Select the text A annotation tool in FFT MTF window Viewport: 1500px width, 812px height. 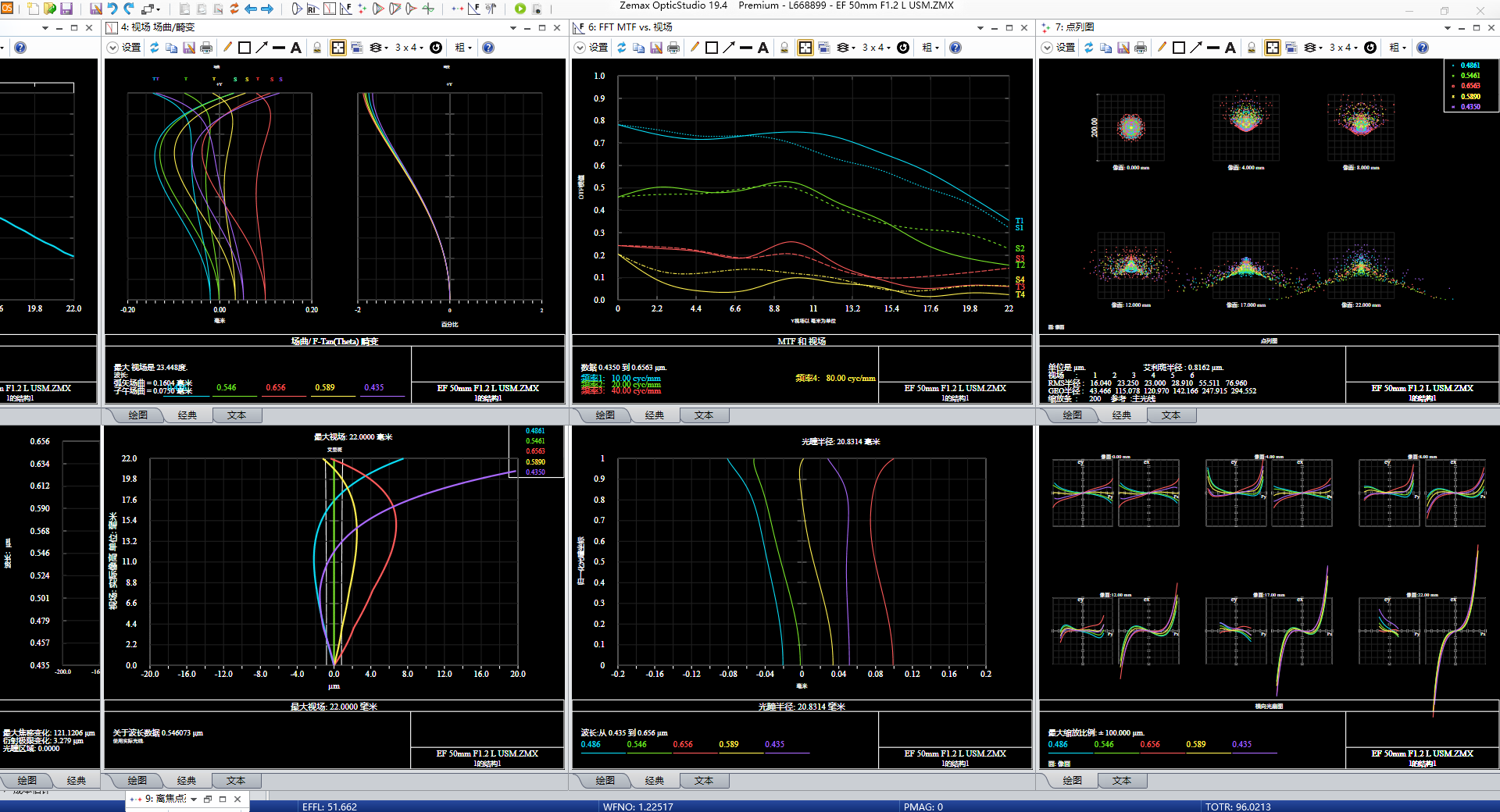(763, 48)
